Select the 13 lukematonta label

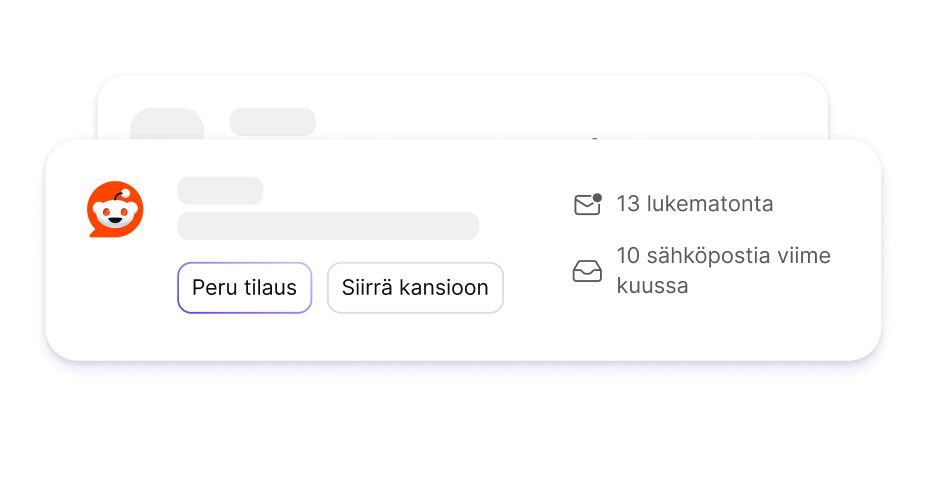pyautogui.click(x=695, y=204)
